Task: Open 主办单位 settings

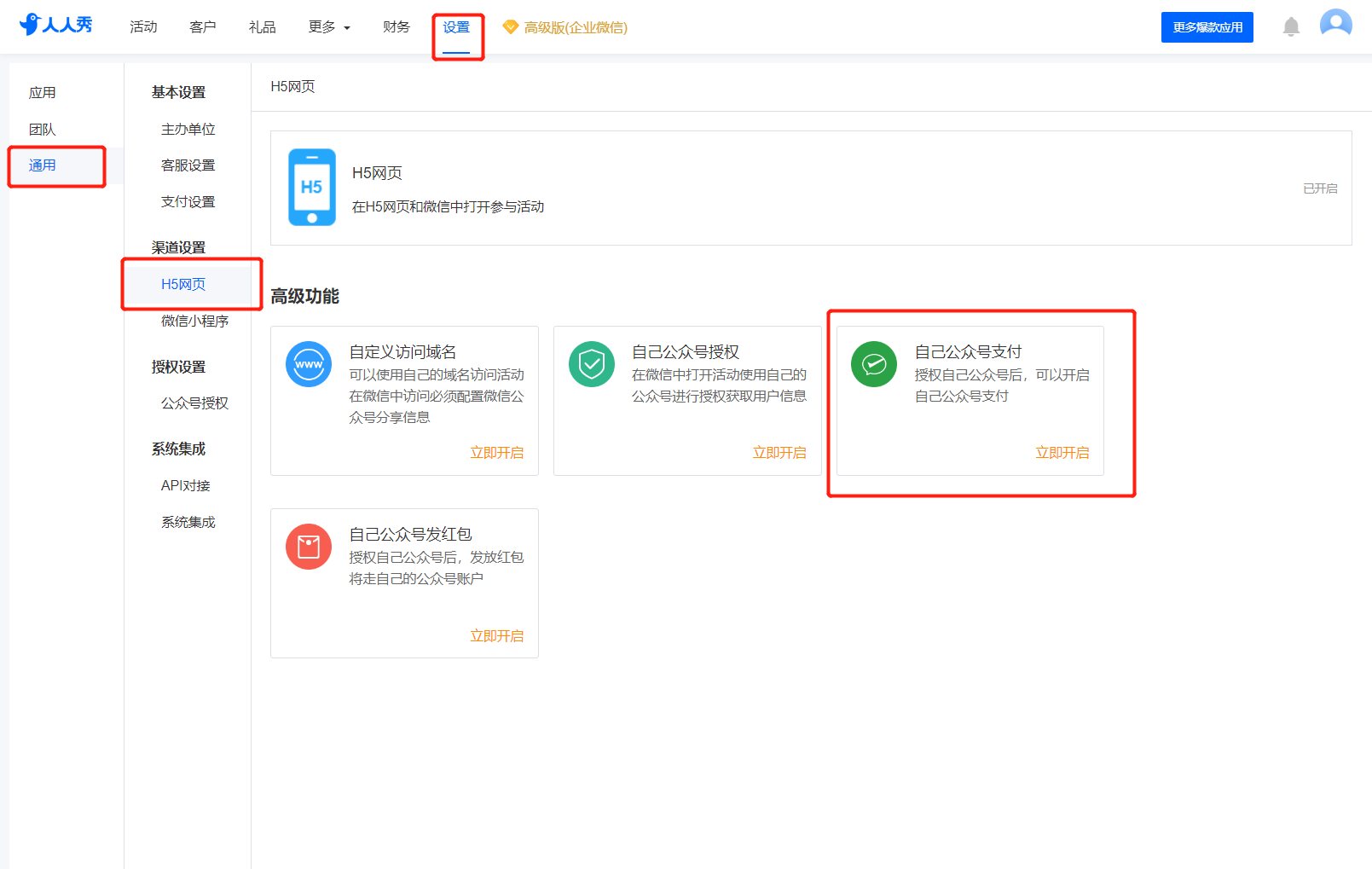Action: pos(188,129)
